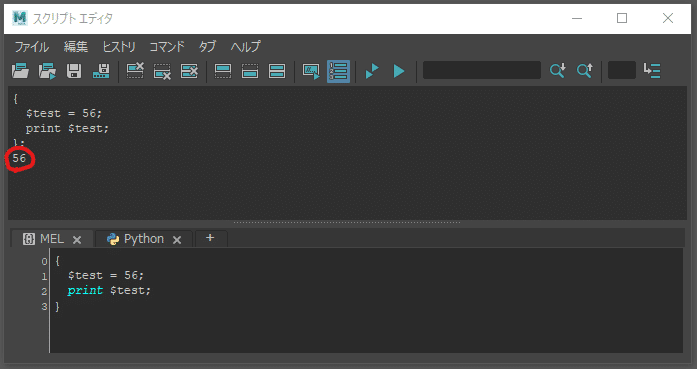Minimize the スクリプト エディタ window
This screenshot has height=369, width=697.
577,18
